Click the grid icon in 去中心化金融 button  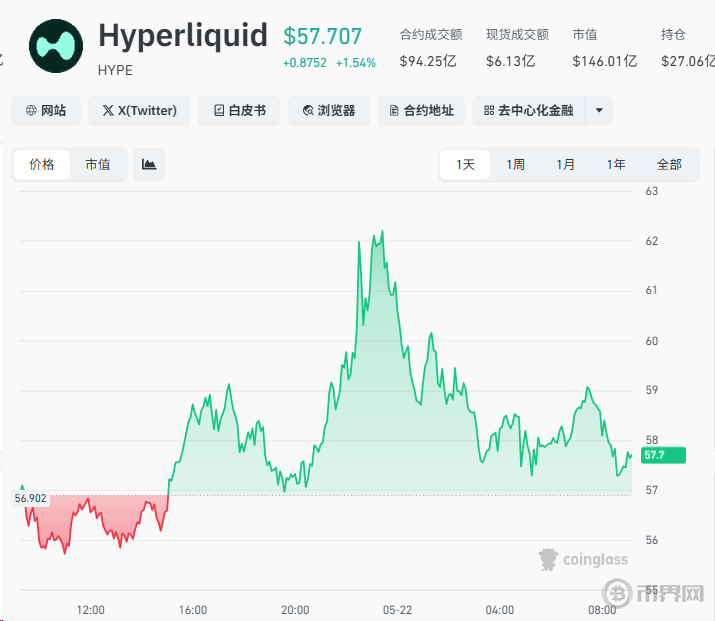tap(489, 110)
